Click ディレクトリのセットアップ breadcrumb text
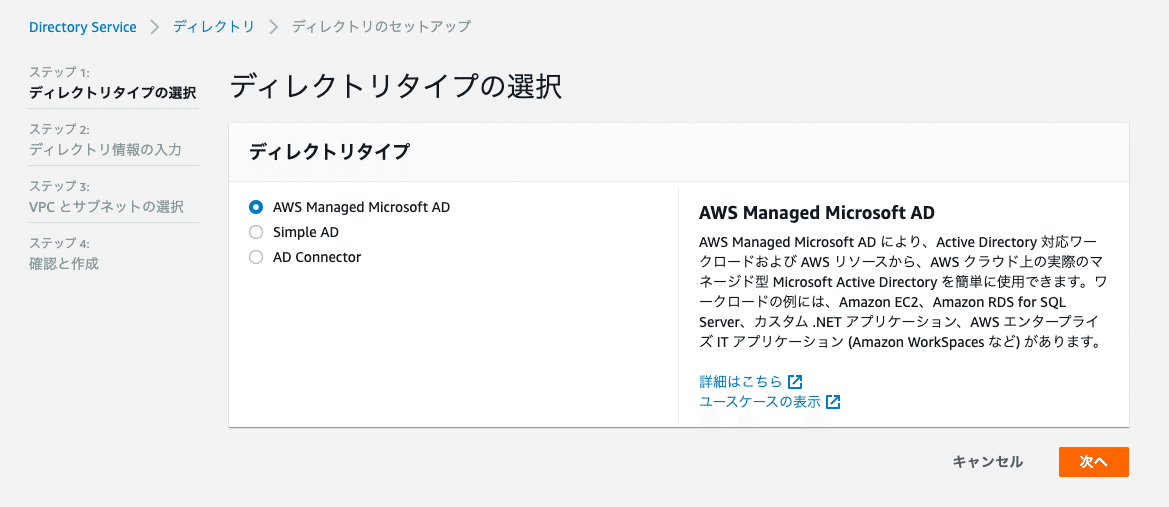The height and width of the screenshot is (507, 1169). (381, 27)
